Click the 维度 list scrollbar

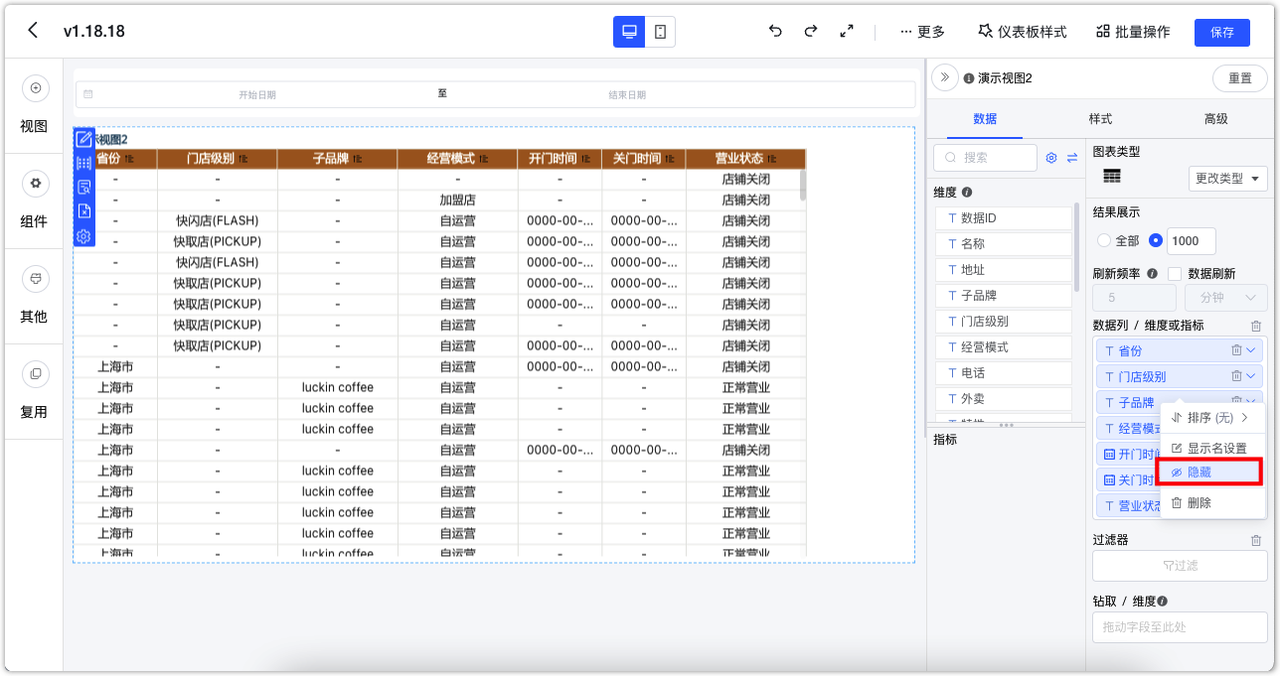click(1077, 245)
